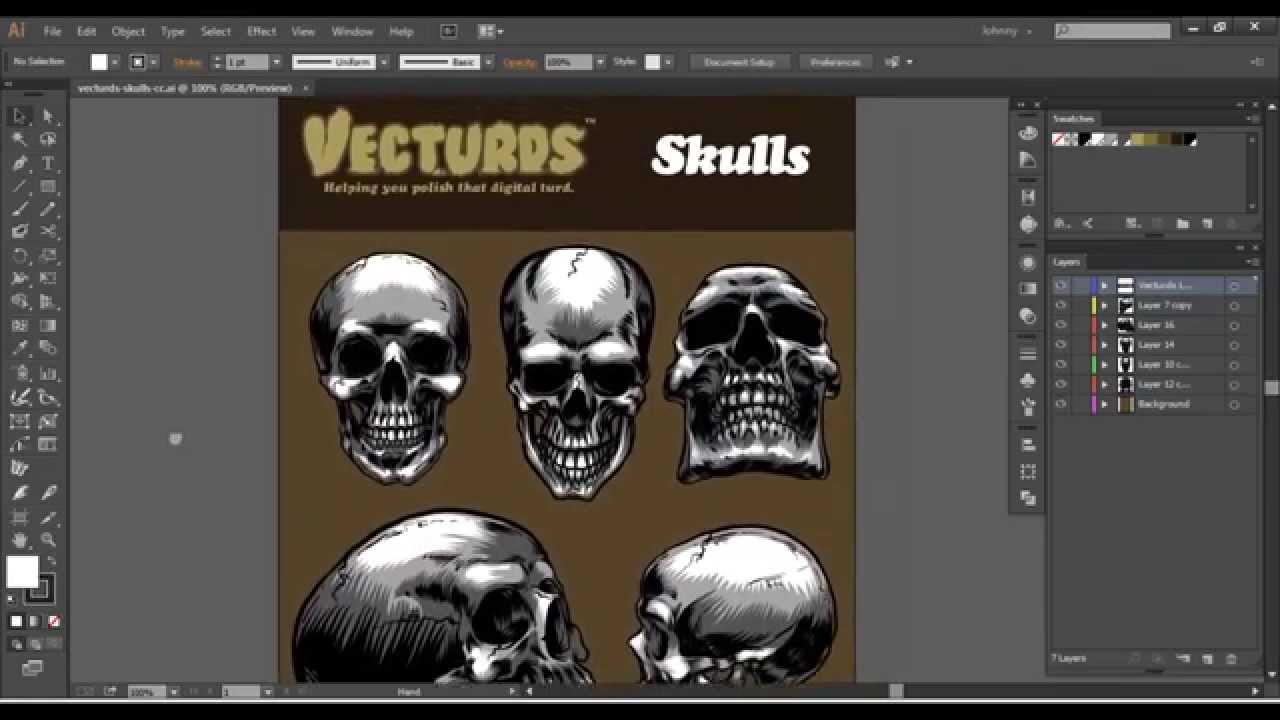
Task: Click New Swatch icon in Swatches panel
Action: 1207,224
